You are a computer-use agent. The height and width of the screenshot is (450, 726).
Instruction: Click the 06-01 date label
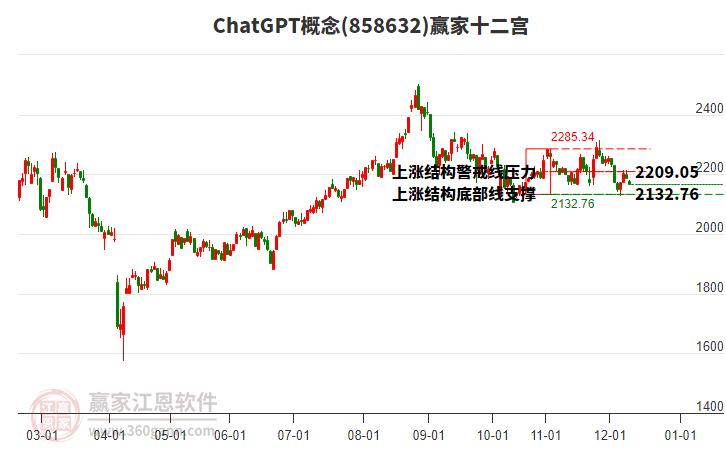pyautogui.click(x=230, y=435)
